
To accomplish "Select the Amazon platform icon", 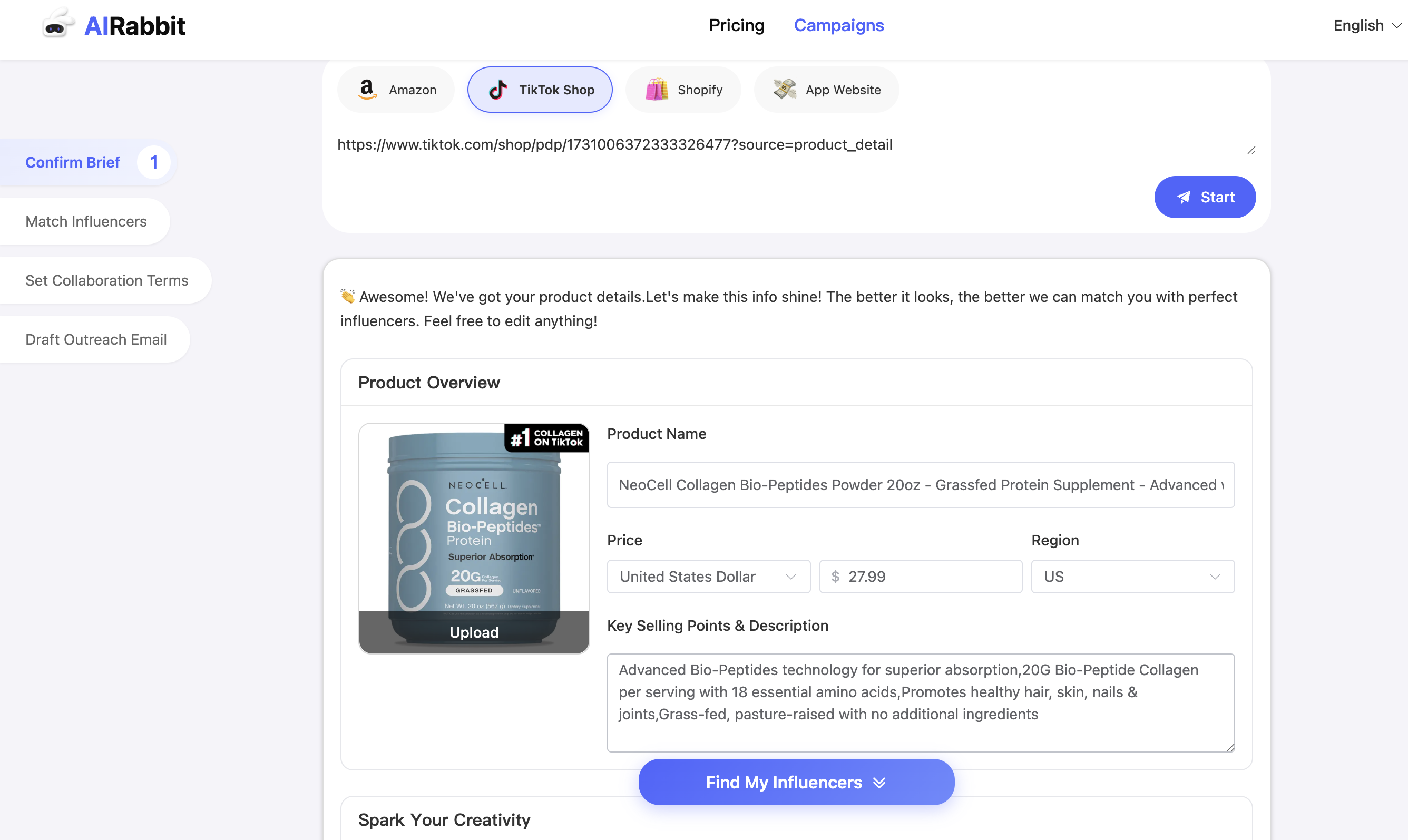I will click(367, 89).
